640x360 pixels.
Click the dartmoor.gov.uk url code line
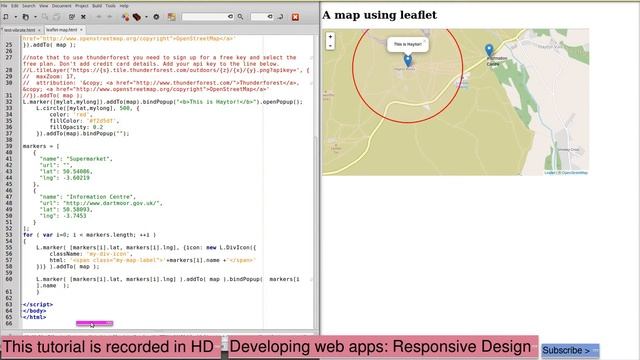tap(101, 203)
